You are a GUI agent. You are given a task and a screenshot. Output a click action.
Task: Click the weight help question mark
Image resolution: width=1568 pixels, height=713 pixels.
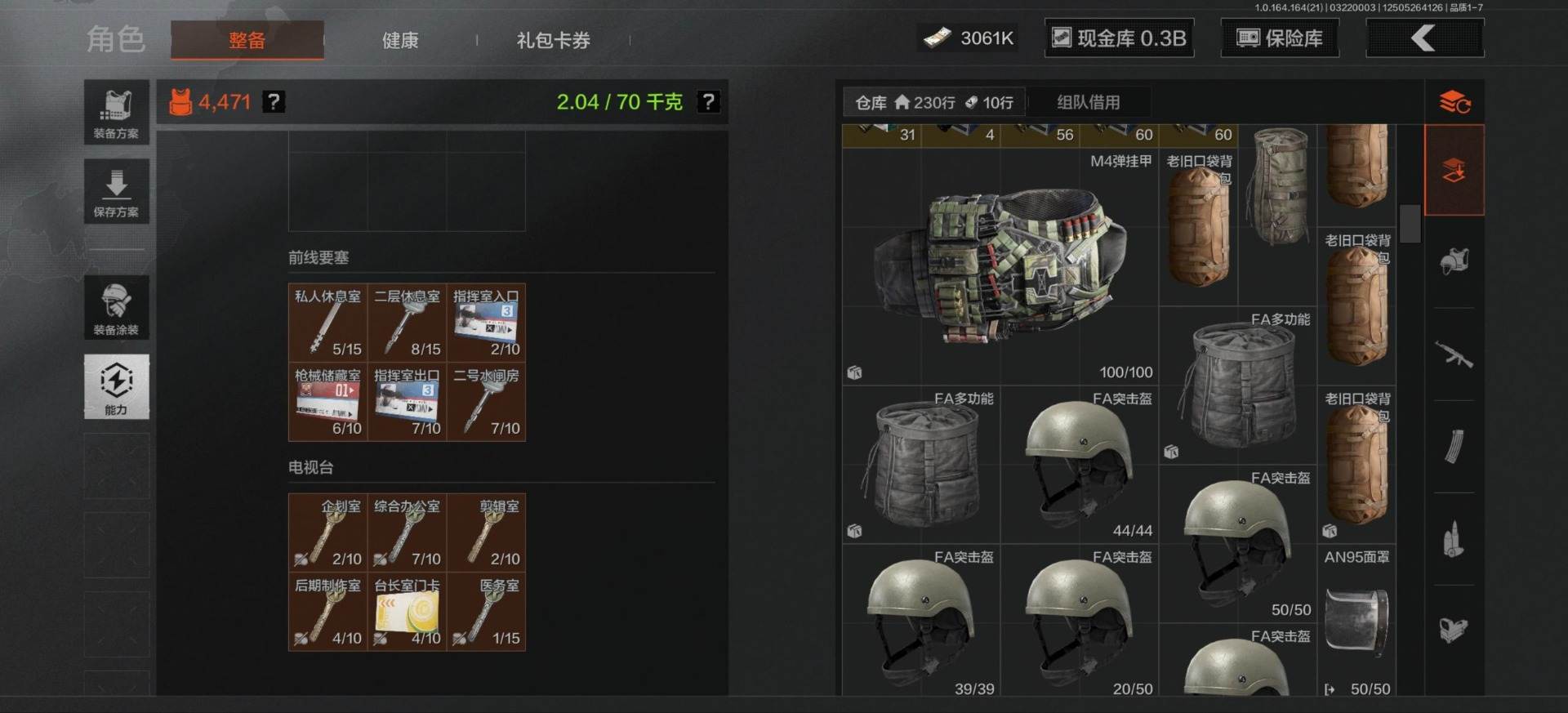[708, 102]
